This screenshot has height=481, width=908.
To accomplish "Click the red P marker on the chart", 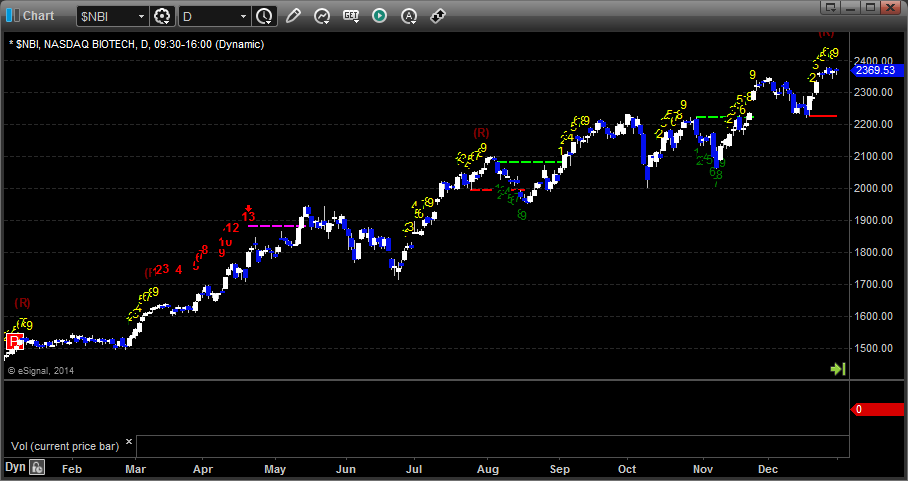I will click(14, 342).
